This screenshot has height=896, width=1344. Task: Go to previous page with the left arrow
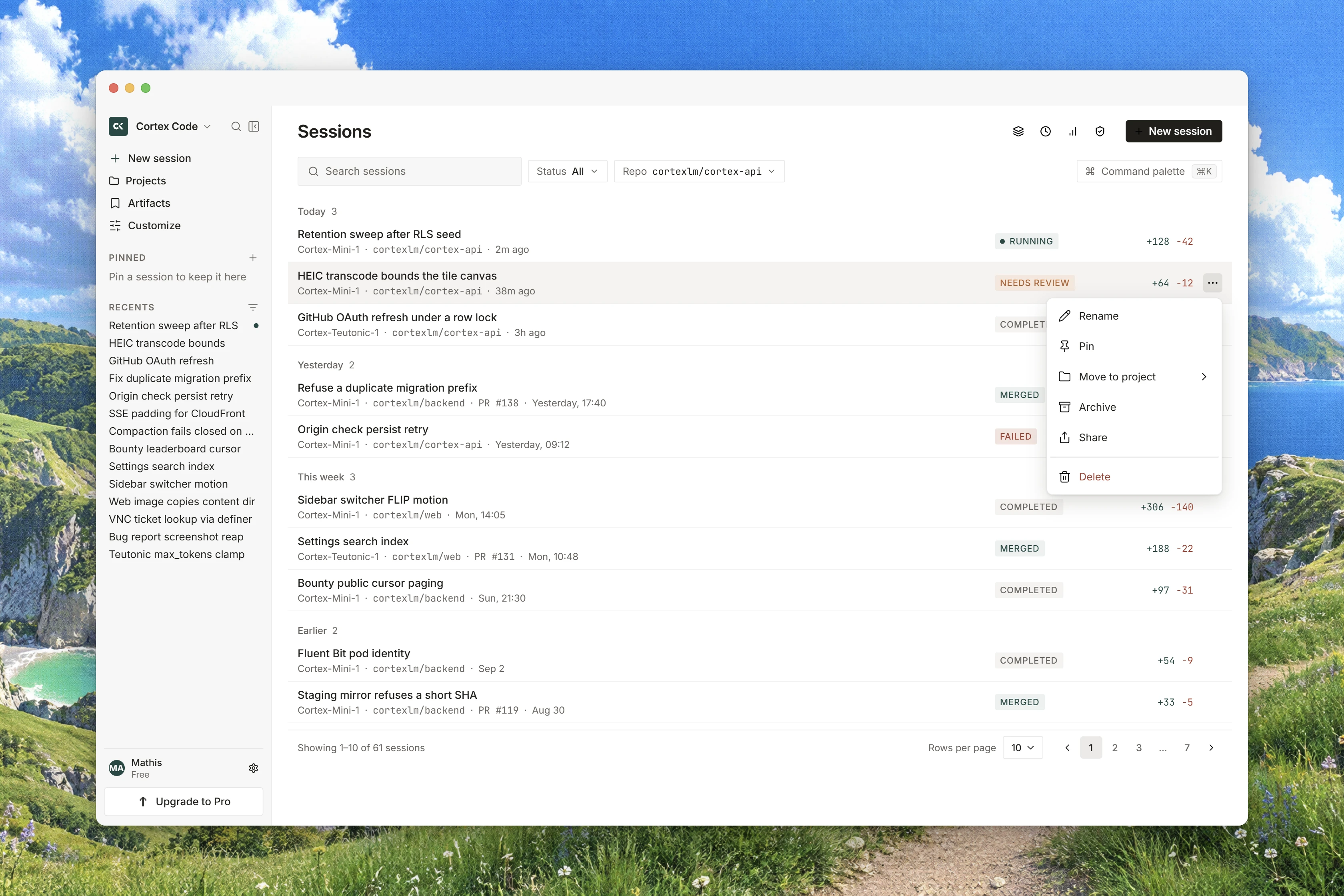(x=1067, y=748)
